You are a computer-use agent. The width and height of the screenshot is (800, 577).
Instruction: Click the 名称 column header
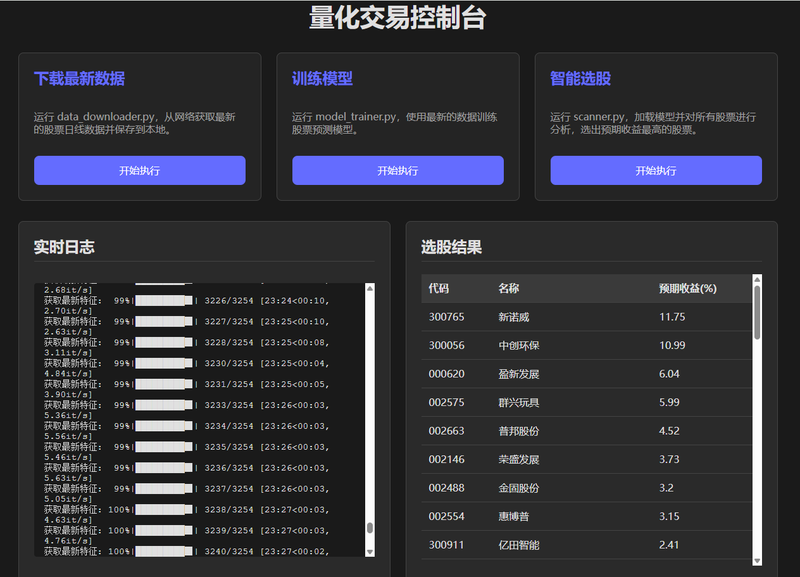[x=509, y=289]
